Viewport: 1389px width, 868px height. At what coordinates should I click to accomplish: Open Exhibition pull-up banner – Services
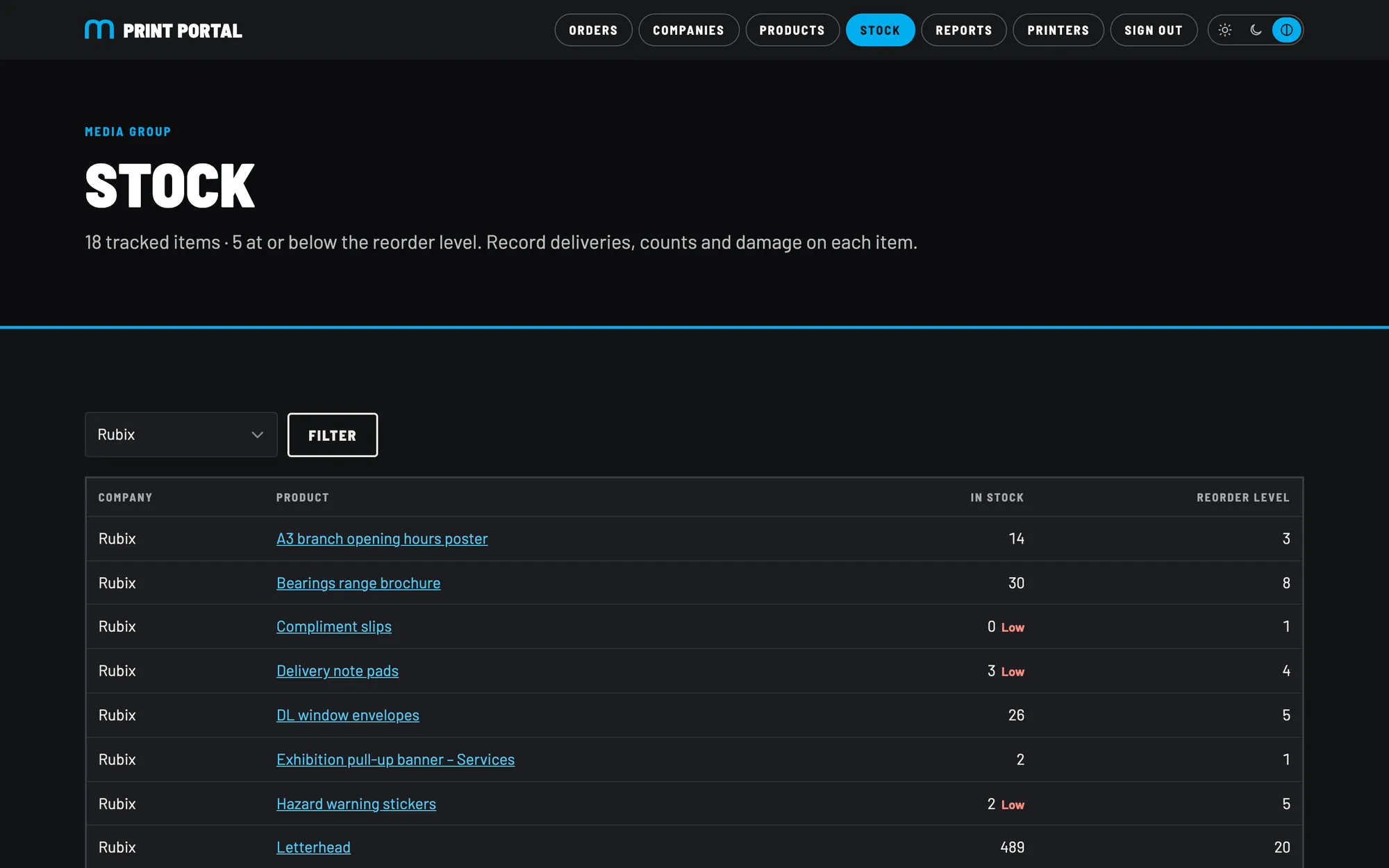tap(396, 760)
